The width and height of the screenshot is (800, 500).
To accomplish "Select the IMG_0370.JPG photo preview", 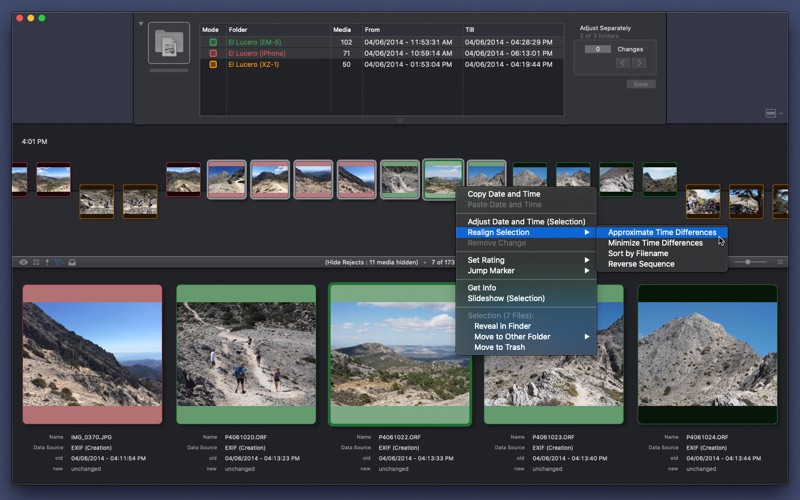I will click(x=92, y=355).
